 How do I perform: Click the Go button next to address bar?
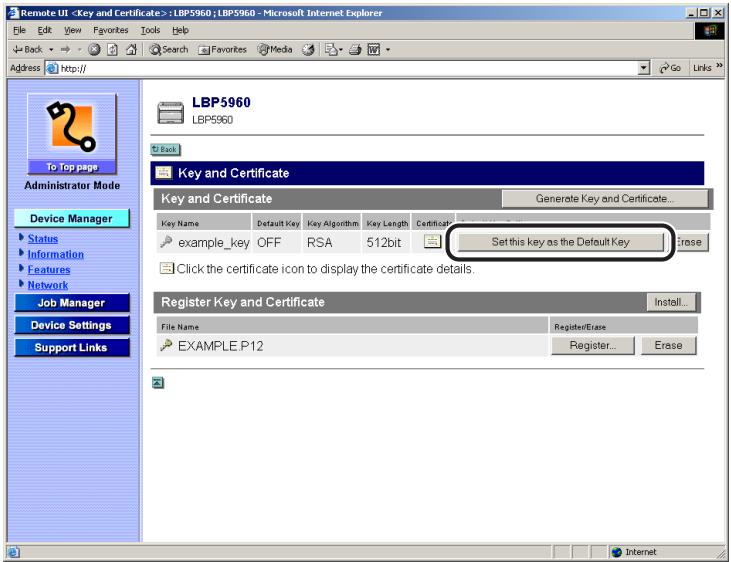pos(670,68)
